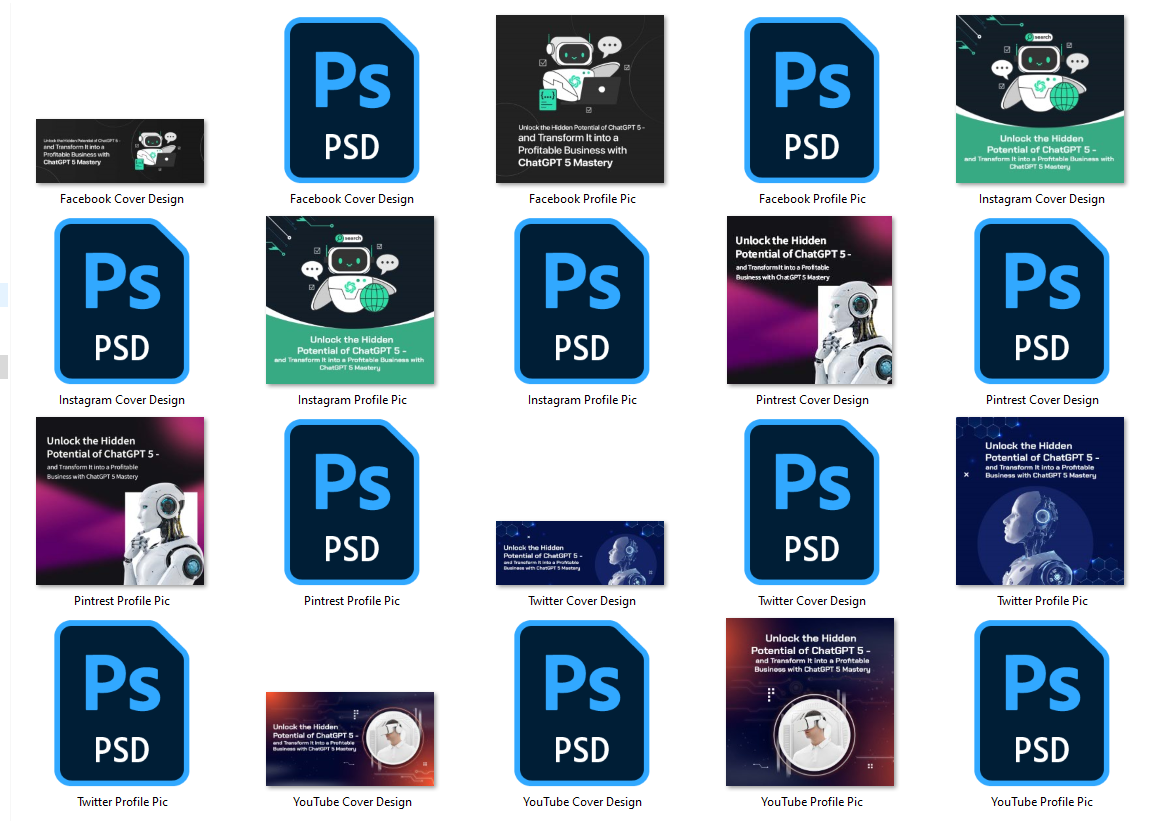Image resolution: width=1156 pixels, height=821 pixels.
Task: Click the "Instagram Profile Pic" name under the image preview
Action: pos(352,400)
